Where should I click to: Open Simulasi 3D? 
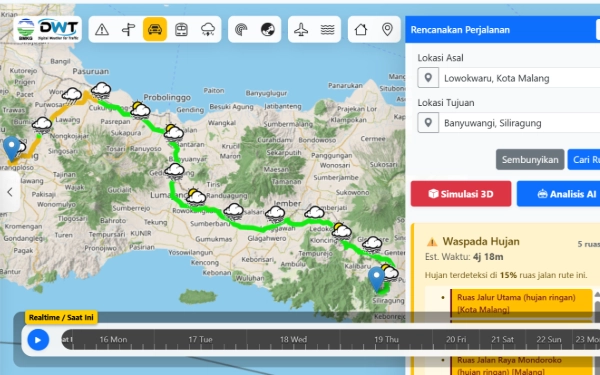461,194
